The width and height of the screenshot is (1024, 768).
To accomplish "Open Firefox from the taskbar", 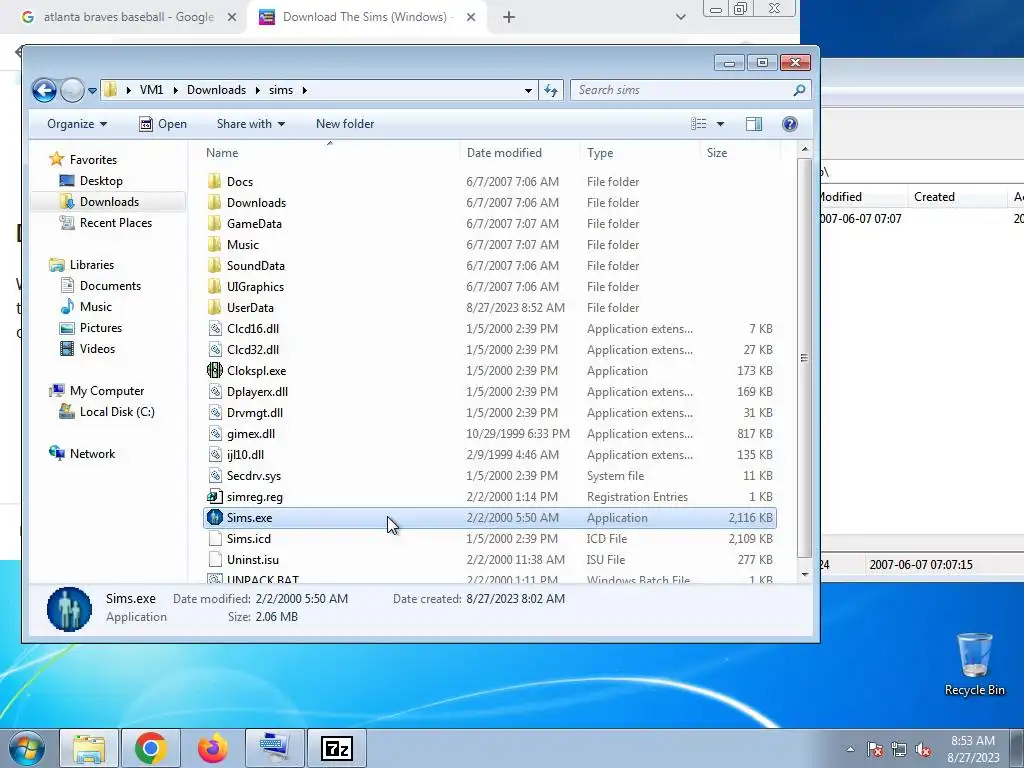I will click(x=213, y=748).
